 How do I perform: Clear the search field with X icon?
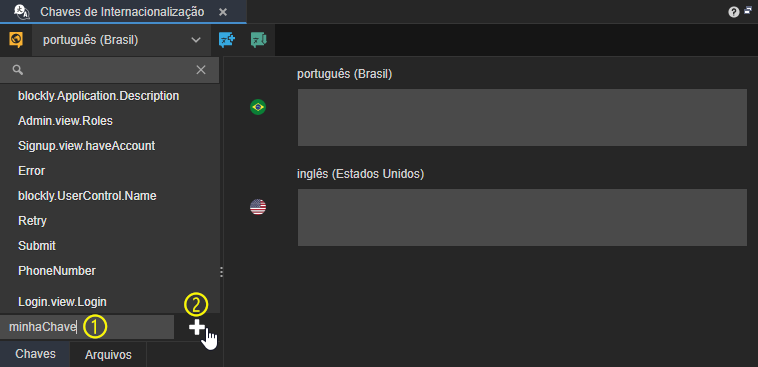201,70
